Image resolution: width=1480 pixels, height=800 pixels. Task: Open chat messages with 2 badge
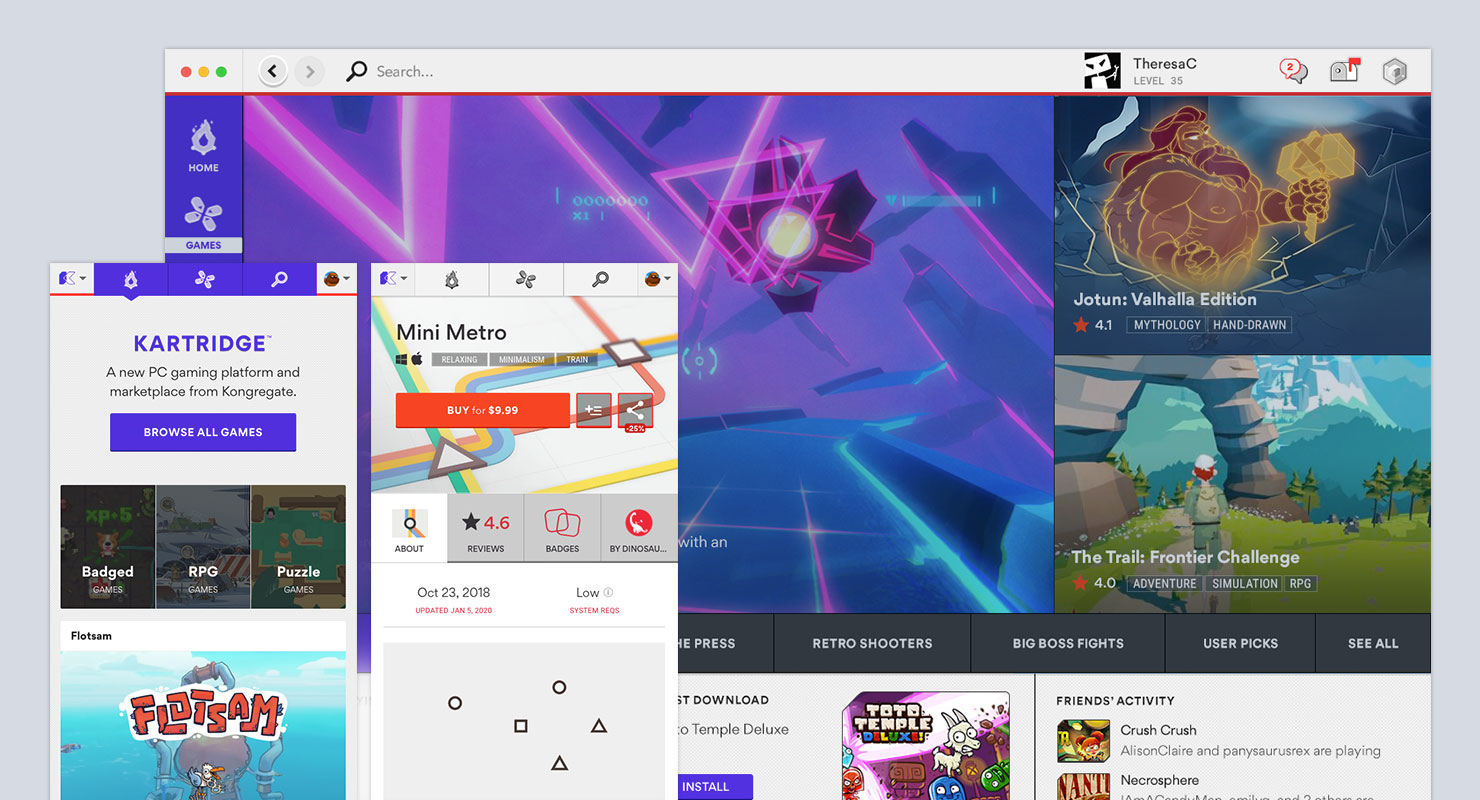[x=1293, y=71]
